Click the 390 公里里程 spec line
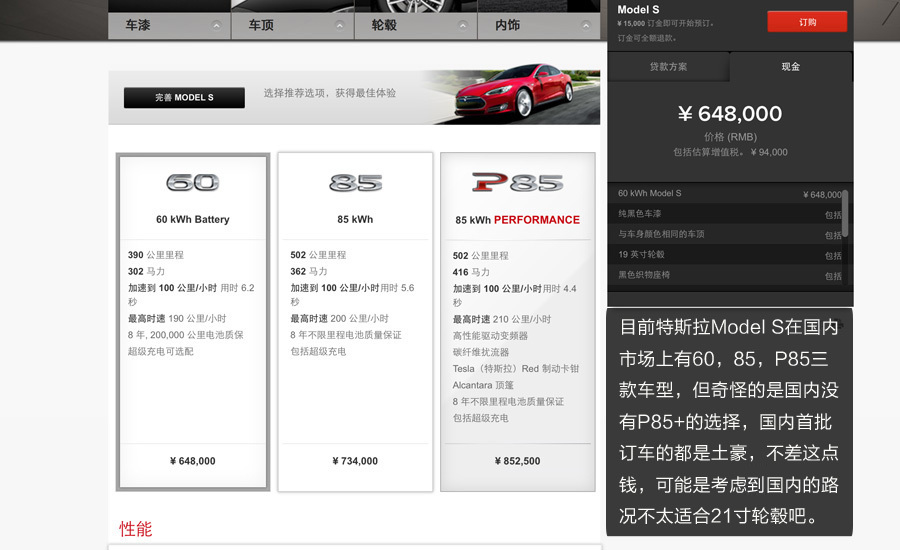 pyautogui.click(x=156, y=255)
